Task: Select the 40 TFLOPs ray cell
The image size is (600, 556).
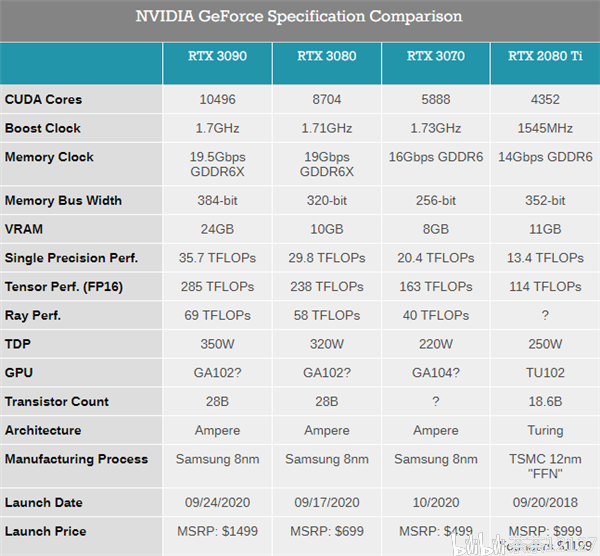Action: coord(436,315)
